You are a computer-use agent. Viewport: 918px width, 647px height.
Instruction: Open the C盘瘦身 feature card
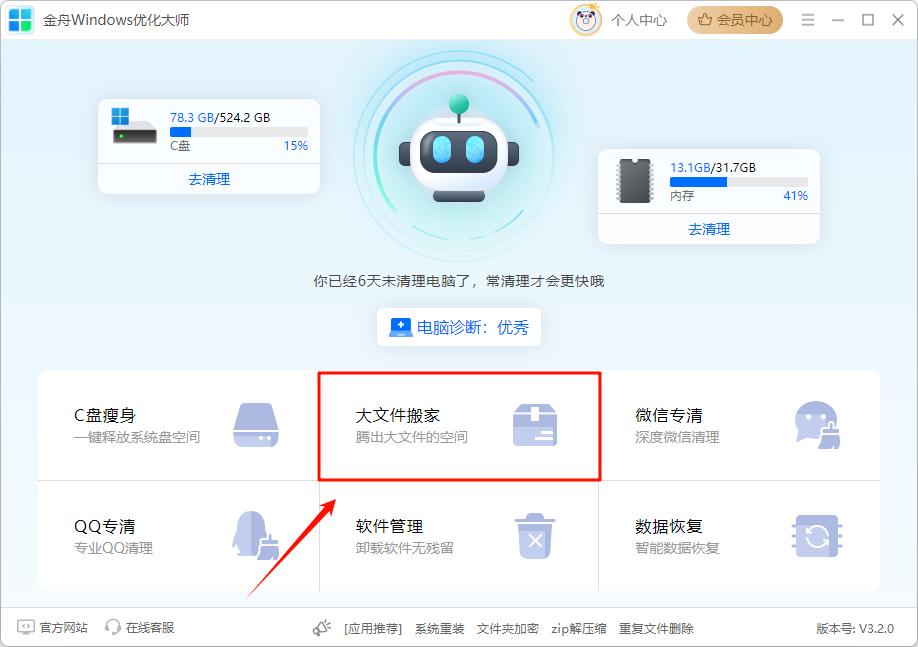[x=179, y=426]
